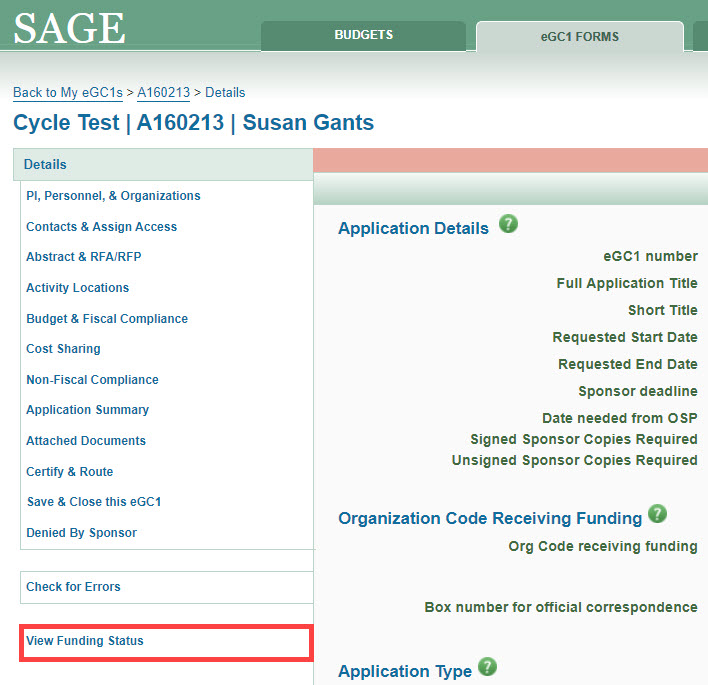Open the A160213 breadcrumb link
This screenshot has width=708, height=685.
(163, 93)
